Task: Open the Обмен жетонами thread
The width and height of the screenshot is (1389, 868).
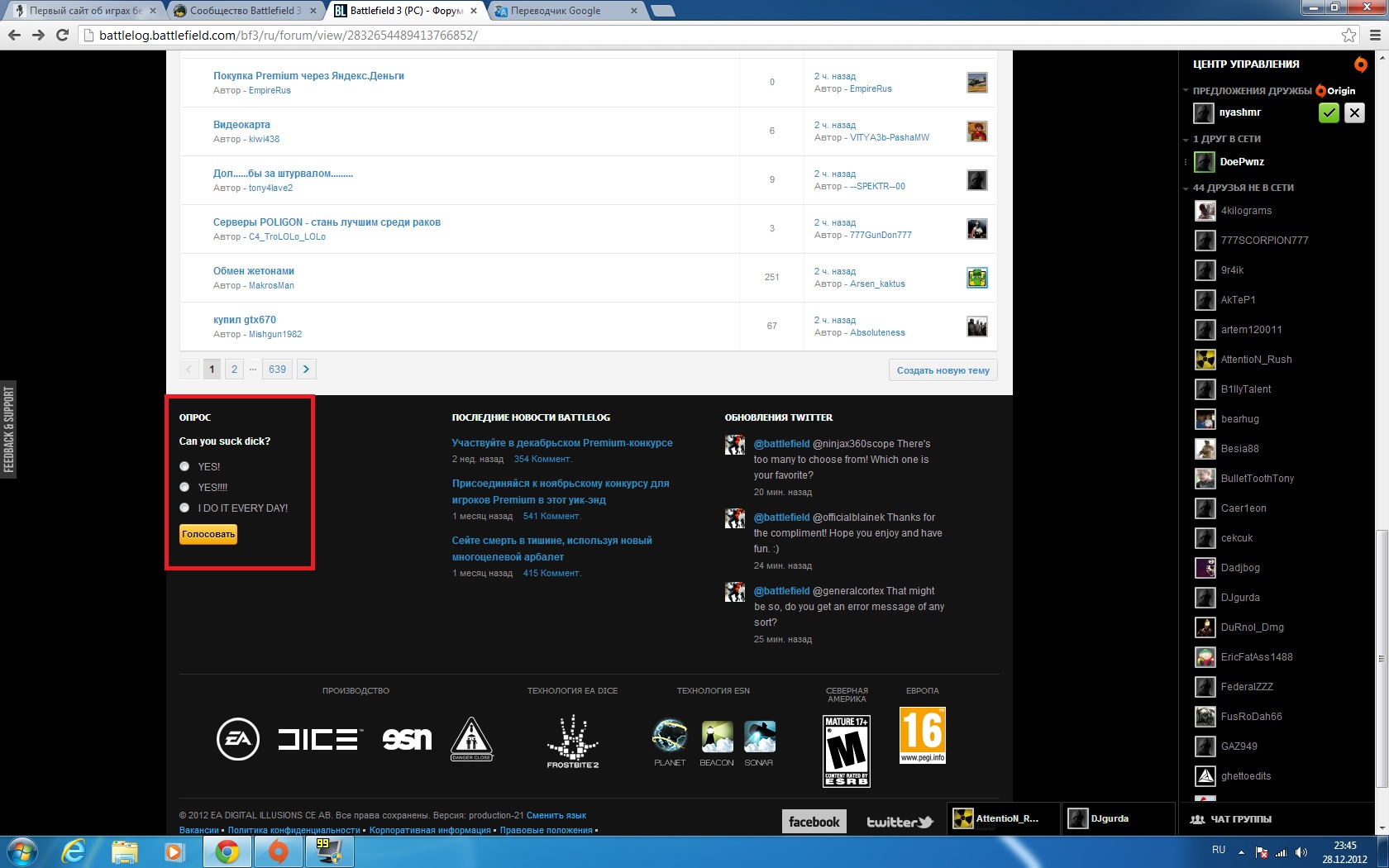Action: (254, 271)
